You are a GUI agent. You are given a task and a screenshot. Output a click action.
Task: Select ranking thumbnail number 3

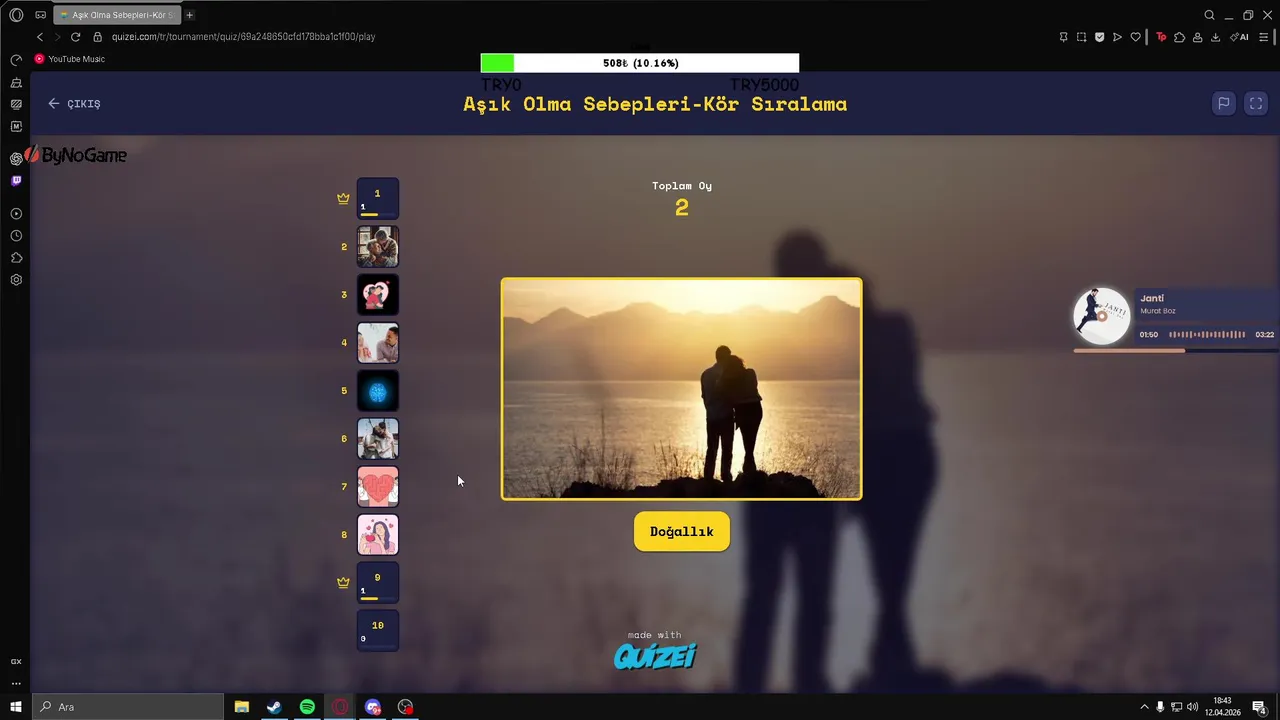[x=378, y=295]
